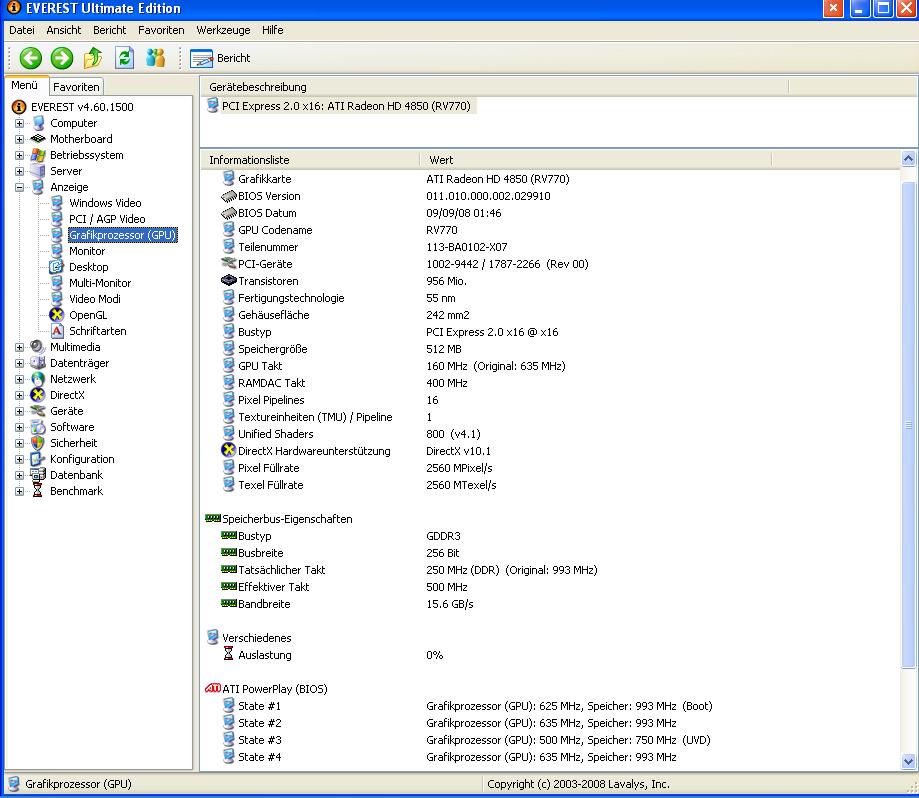
Task: Open the Bericht report toolbar button
Action: pos(220,58)
